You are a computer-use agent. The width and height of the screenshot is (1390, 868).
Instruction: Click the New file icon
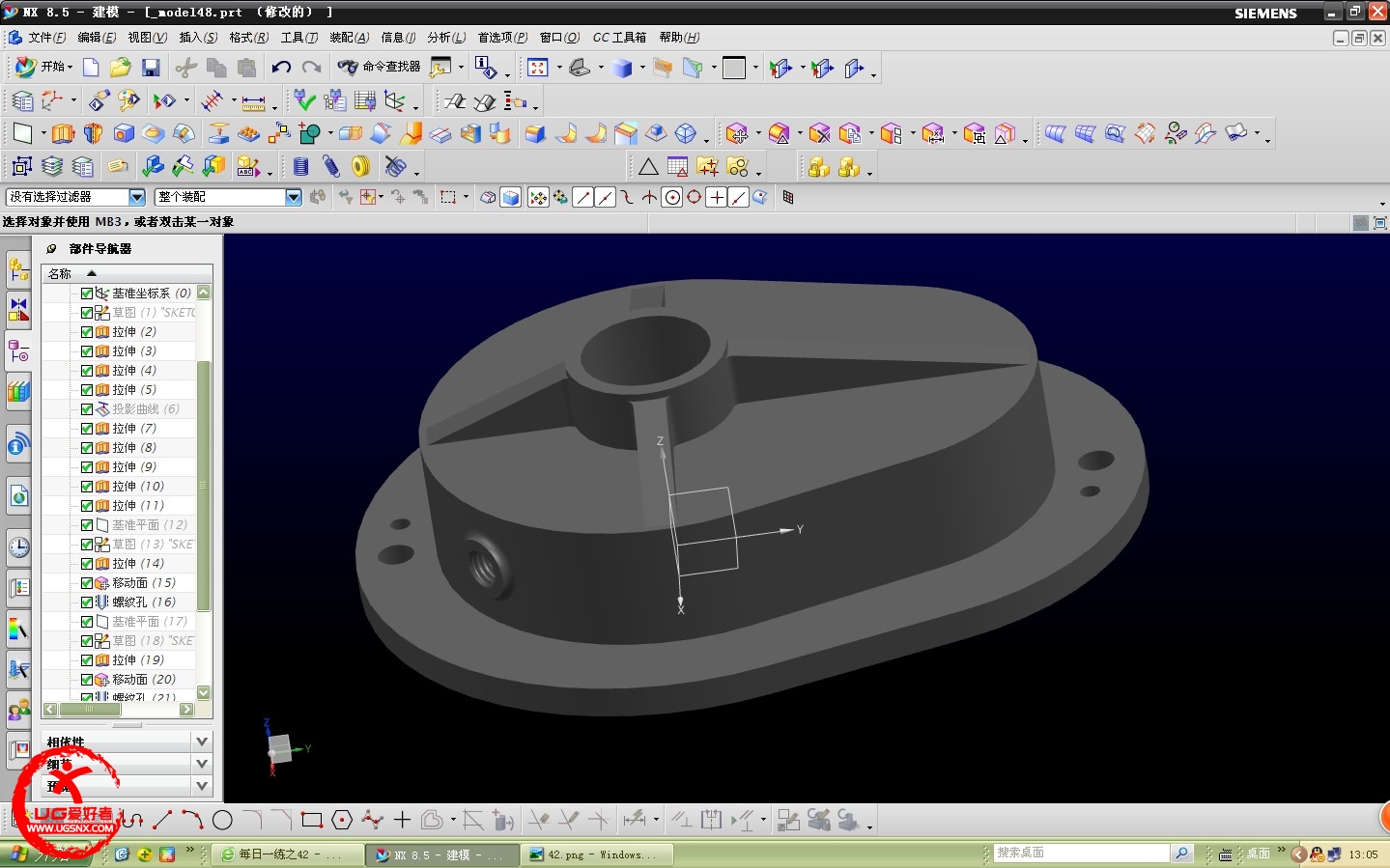pos(91,67)
